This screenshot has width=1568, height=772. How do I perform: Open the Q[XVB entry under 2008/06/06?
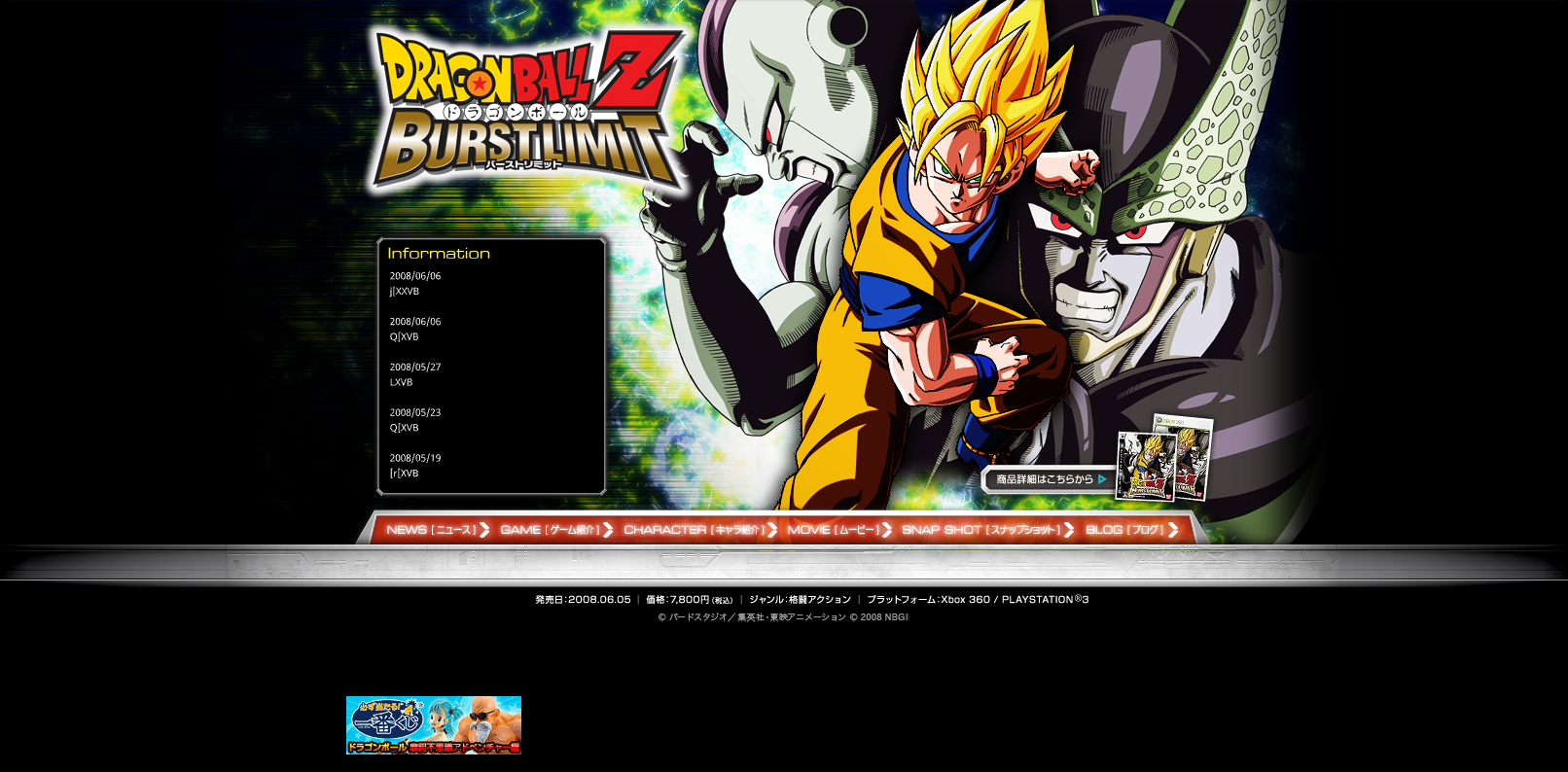tap(405, 337)
